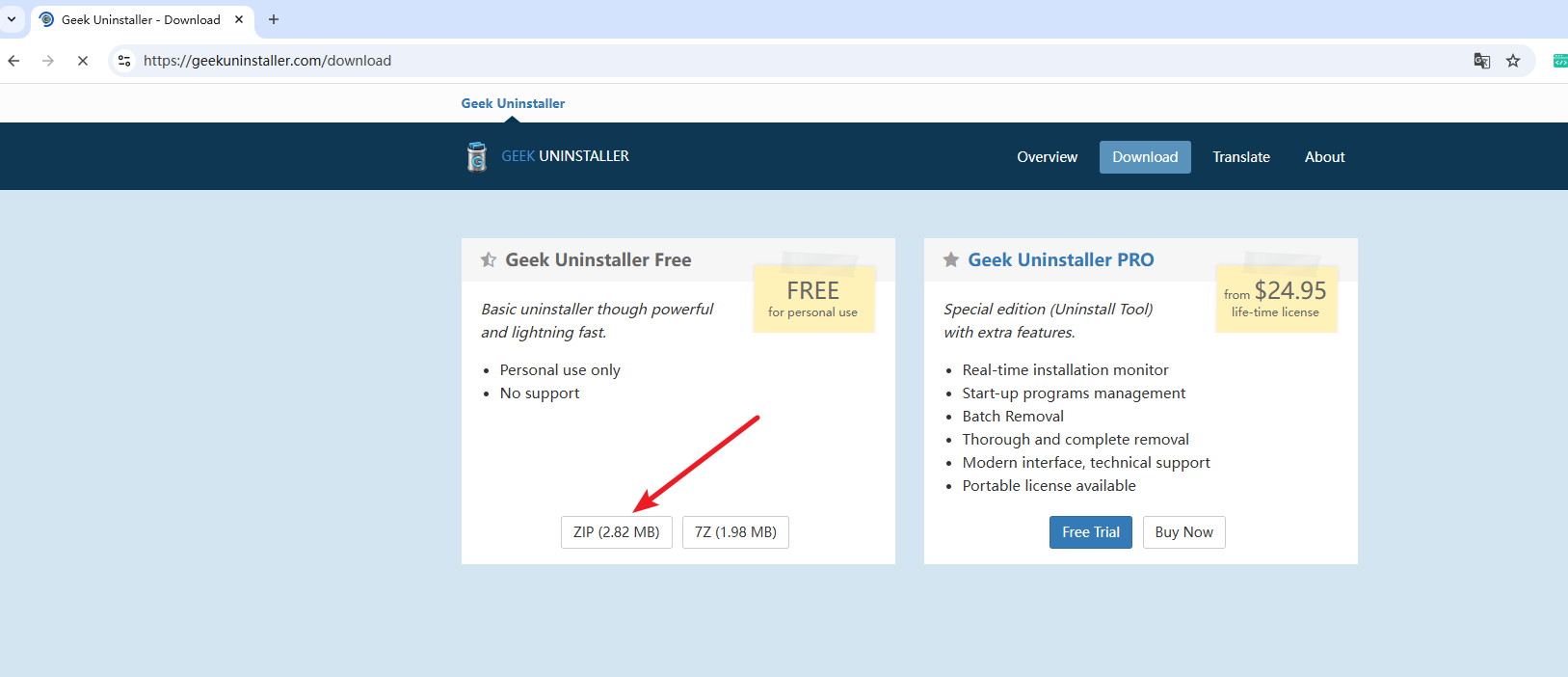1568x677 pixels.
Task: Open the green extension icon
Action: click(x=1560, y=61)
